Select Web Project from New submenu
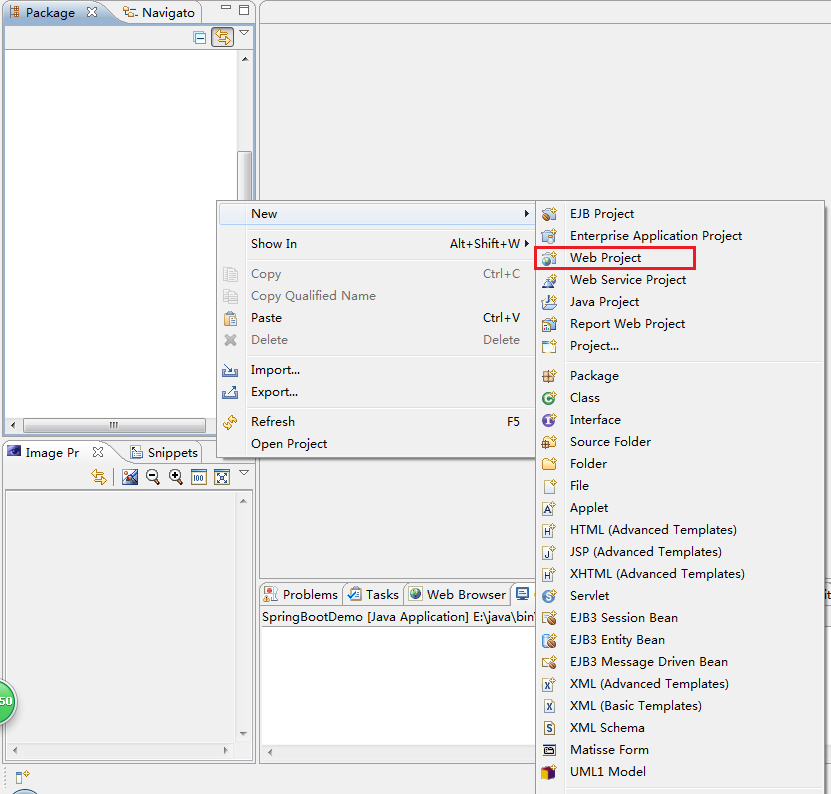The width and height of the screenshot is (831, 794). tap(605, 258)
